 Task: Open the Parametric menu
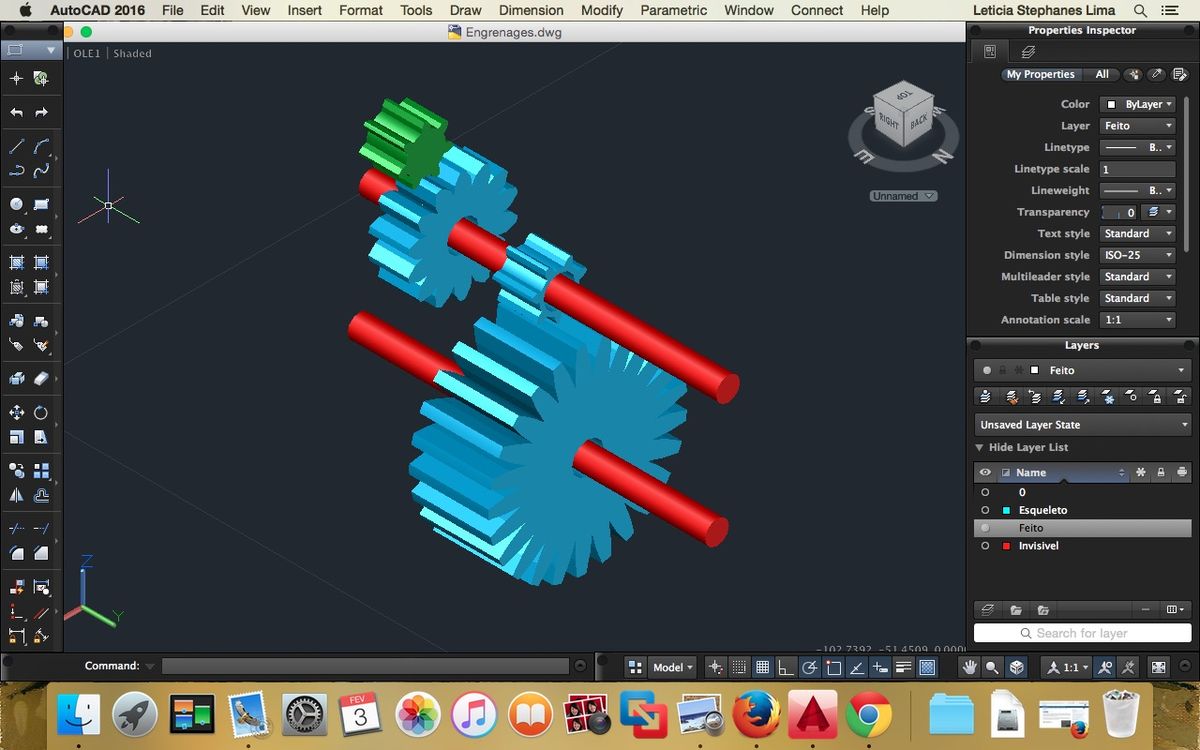tap(674, 10)
